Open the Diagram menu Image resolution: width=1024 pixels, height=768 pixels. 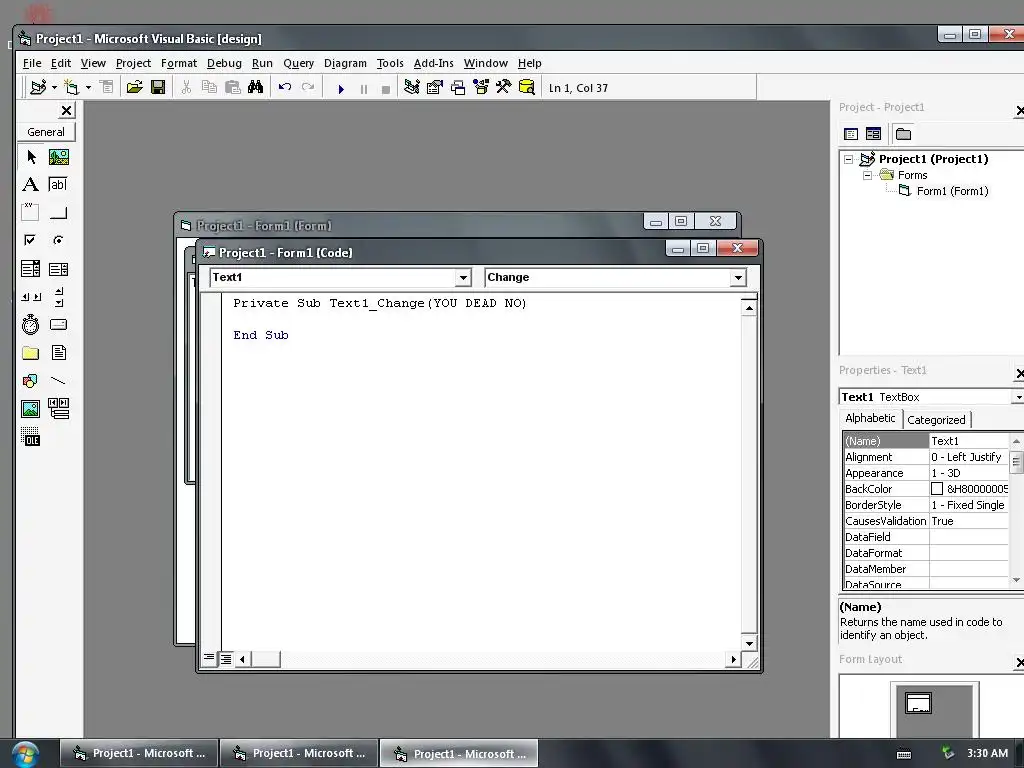[x=345, y=63]
